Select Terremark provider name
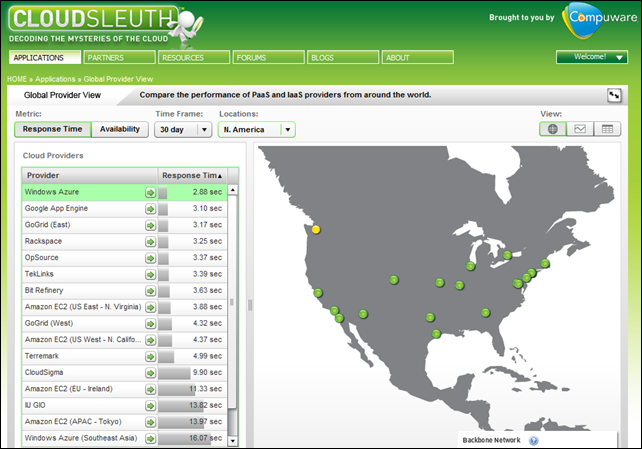This screenshot has width=642, height=449. (x=42, y=356)
